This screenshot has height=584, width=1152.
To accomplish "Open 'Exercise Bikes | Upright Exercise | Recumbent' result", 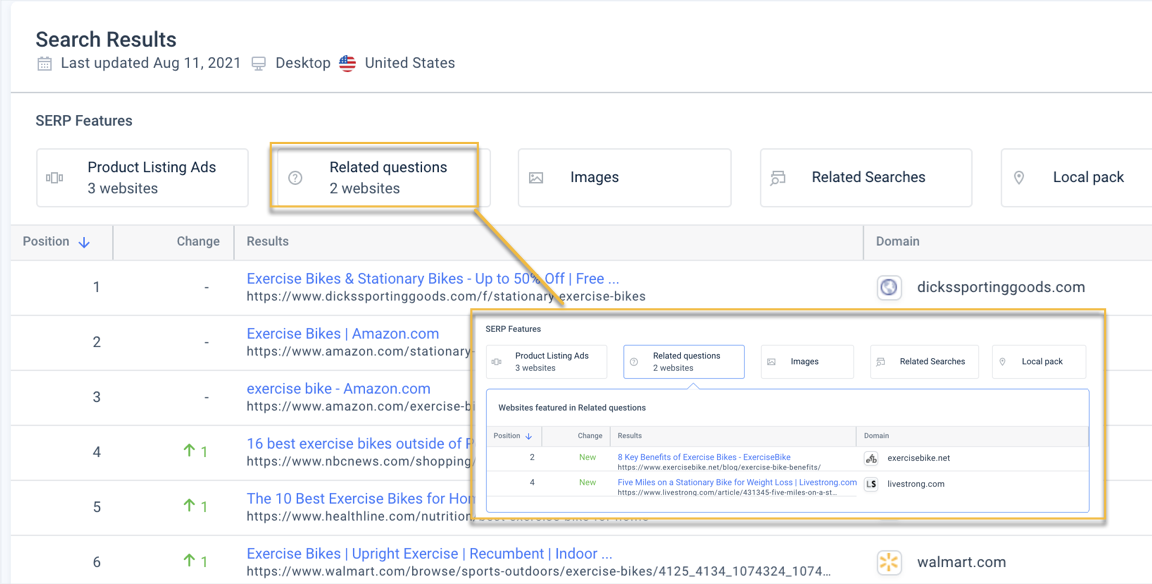I will [429, 554].
